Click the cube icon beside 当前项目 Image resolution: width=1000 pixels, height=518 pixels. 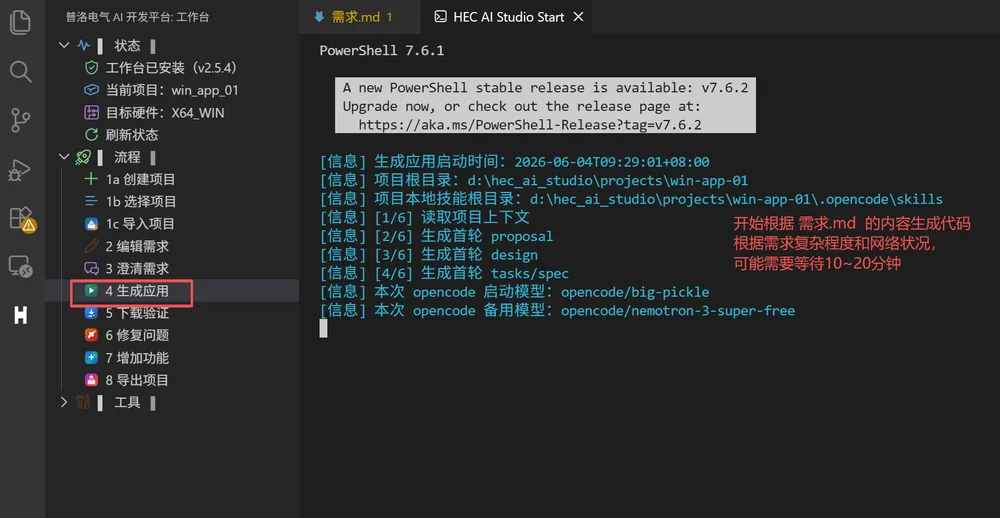(92, 90)
